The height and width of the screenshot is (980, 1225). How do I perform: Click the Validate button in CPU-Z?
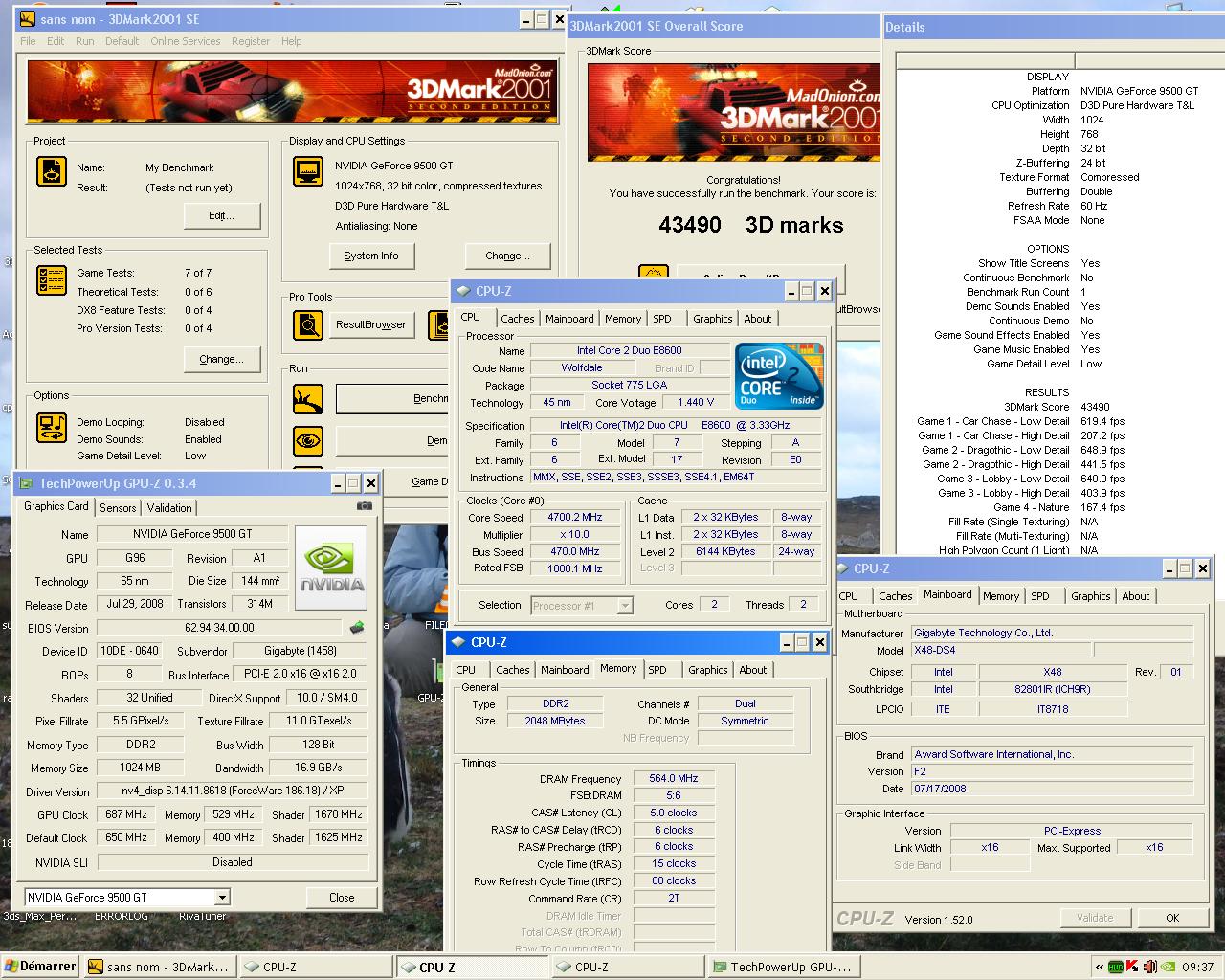tap(1095, 918)
